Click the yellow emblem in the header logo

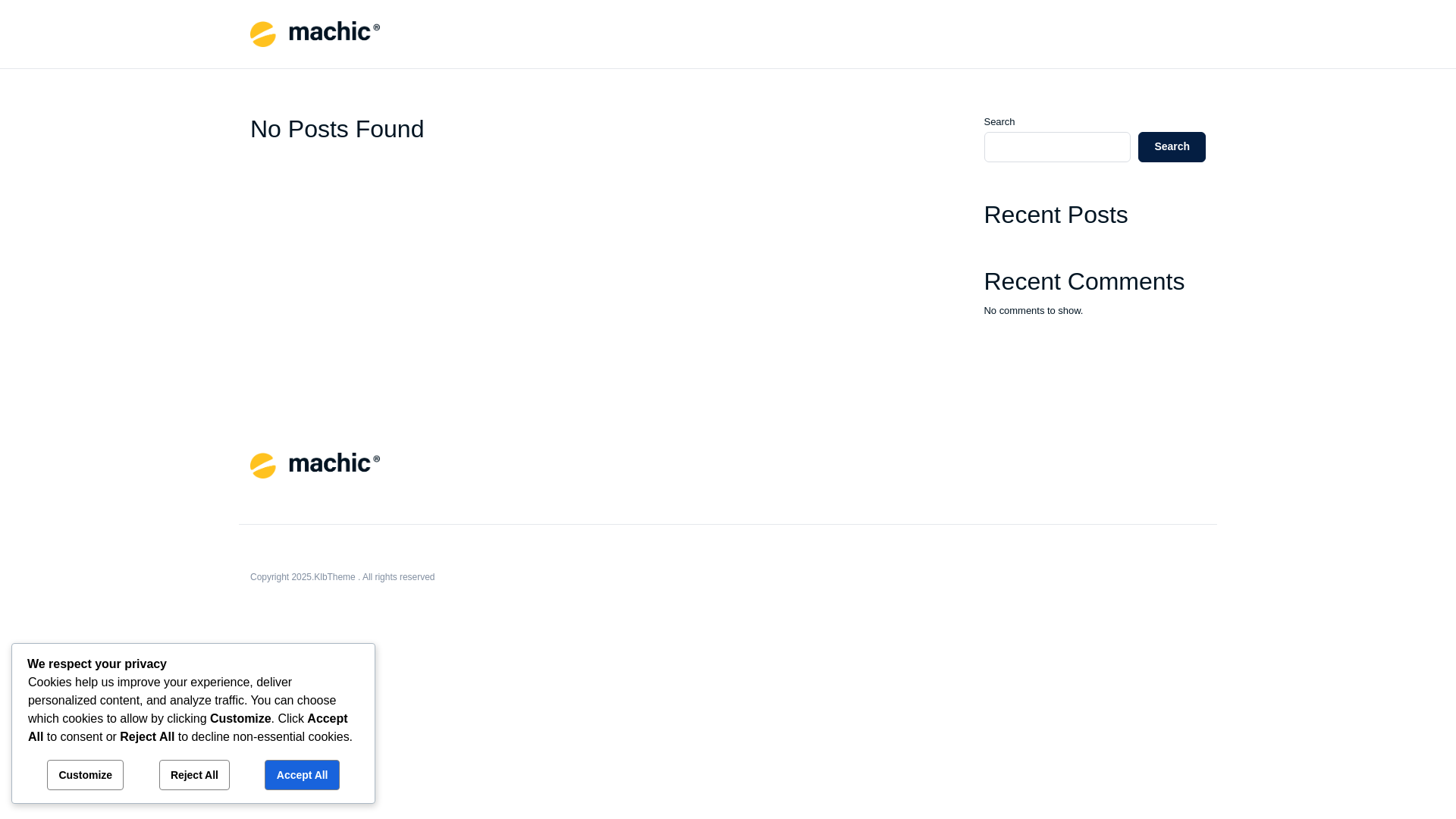click(263, 34)
